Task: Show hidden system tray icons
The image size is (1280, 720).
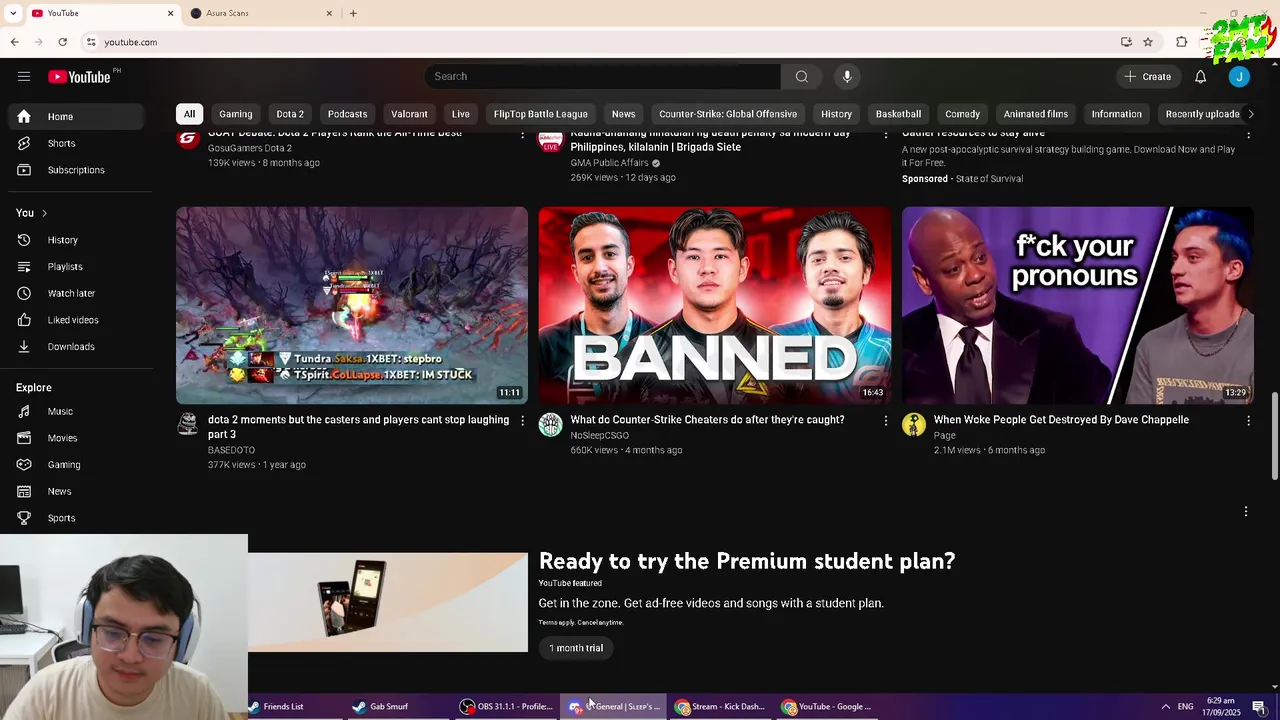Action: point(1165,707)
